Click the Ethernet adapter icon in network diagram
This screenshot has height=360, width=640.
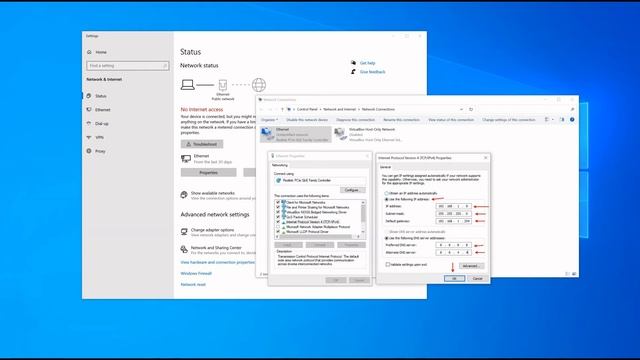point(223,85)
